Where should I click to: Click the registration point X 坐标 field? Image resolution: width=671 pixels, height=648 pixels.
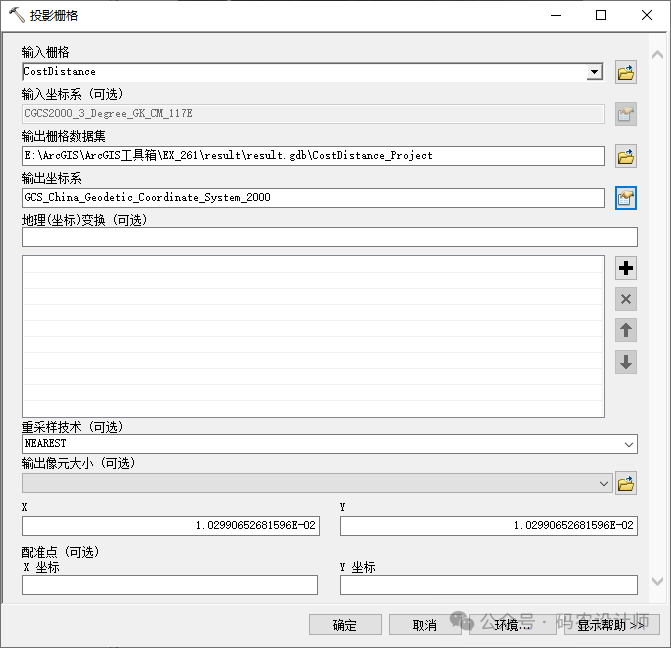point(170,585)
